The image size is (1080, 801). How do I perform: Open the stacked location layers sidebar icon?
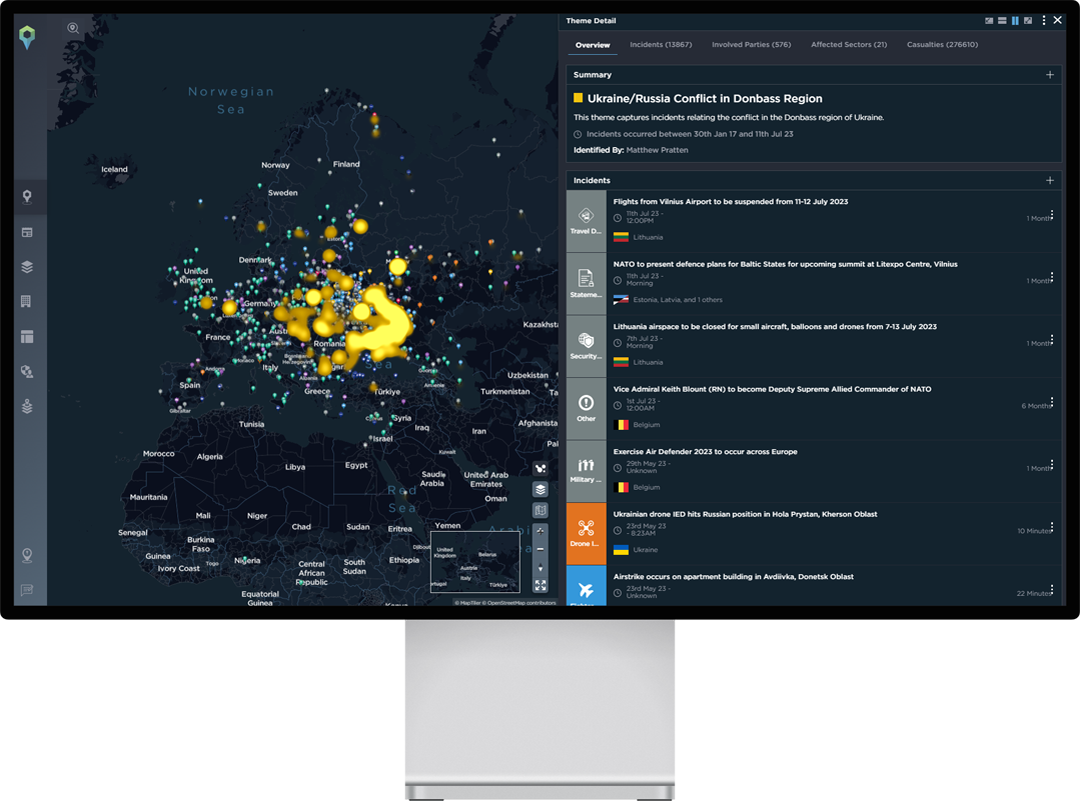27,406
